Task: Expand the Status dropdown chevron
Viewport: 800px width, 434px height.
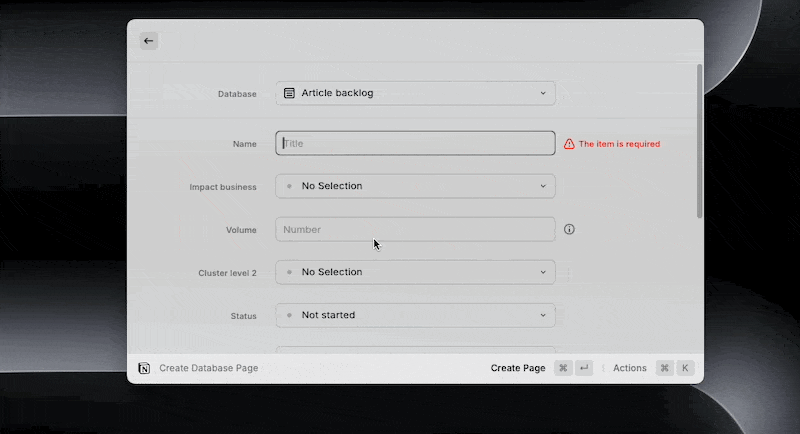Action: coord(543,315)
